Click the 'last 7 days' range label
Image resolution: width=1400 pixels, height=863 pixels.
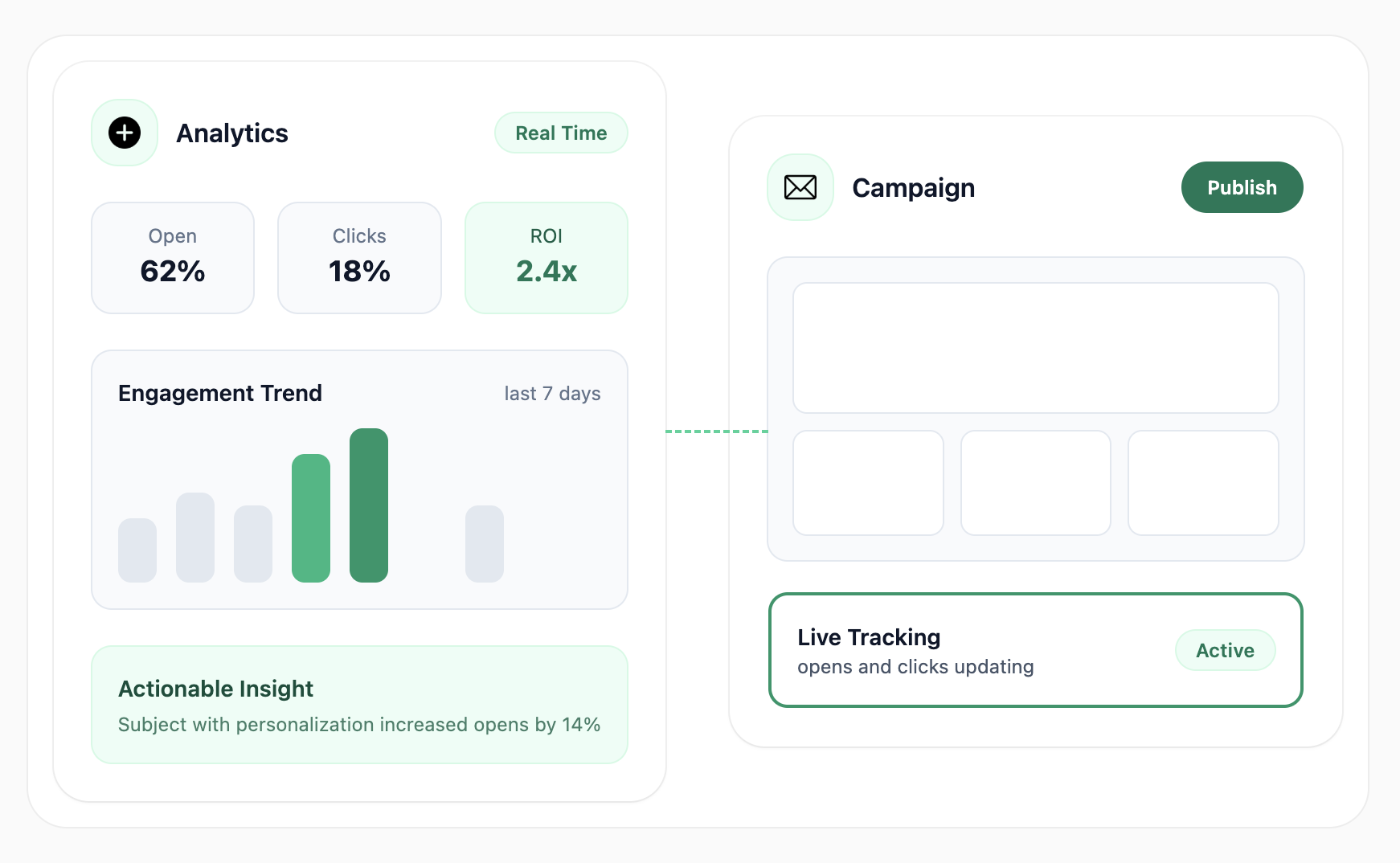(552, 394)
